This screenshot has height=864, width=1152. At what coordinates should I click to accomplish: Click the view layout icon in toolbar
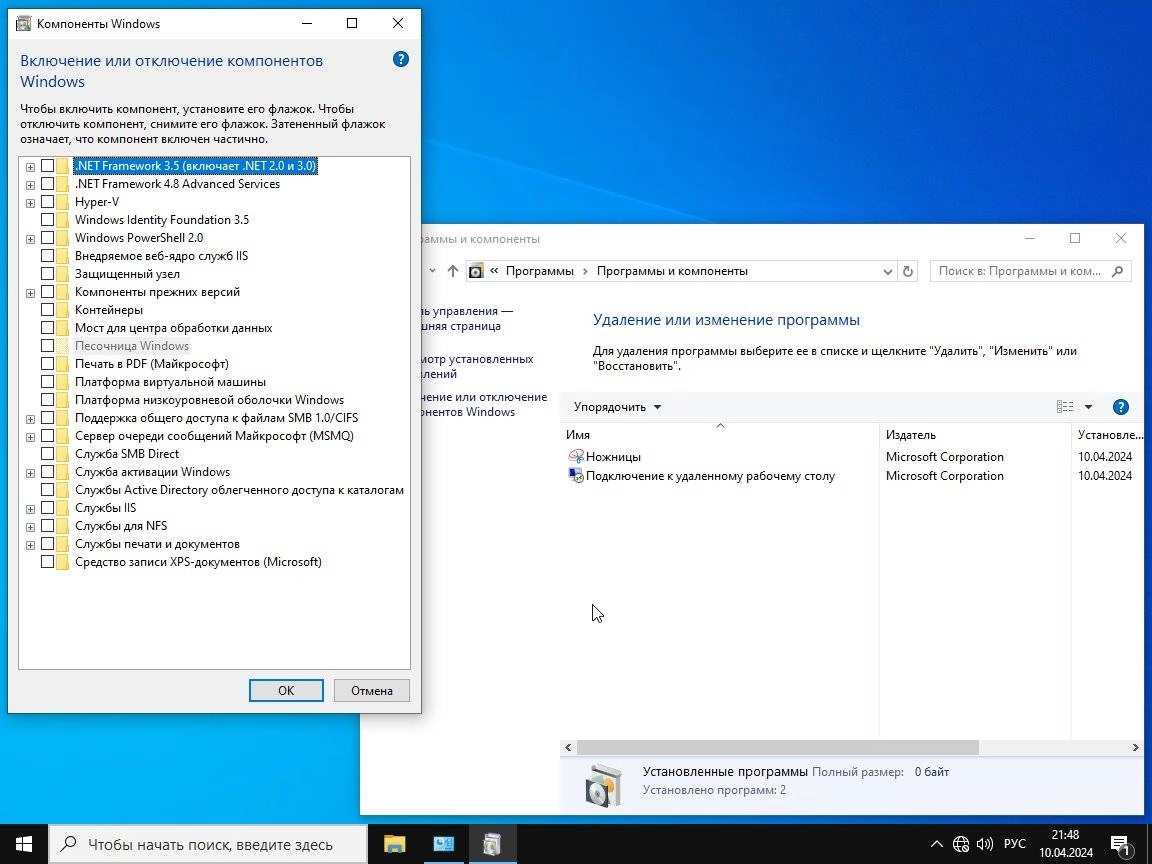point(1065,407)
